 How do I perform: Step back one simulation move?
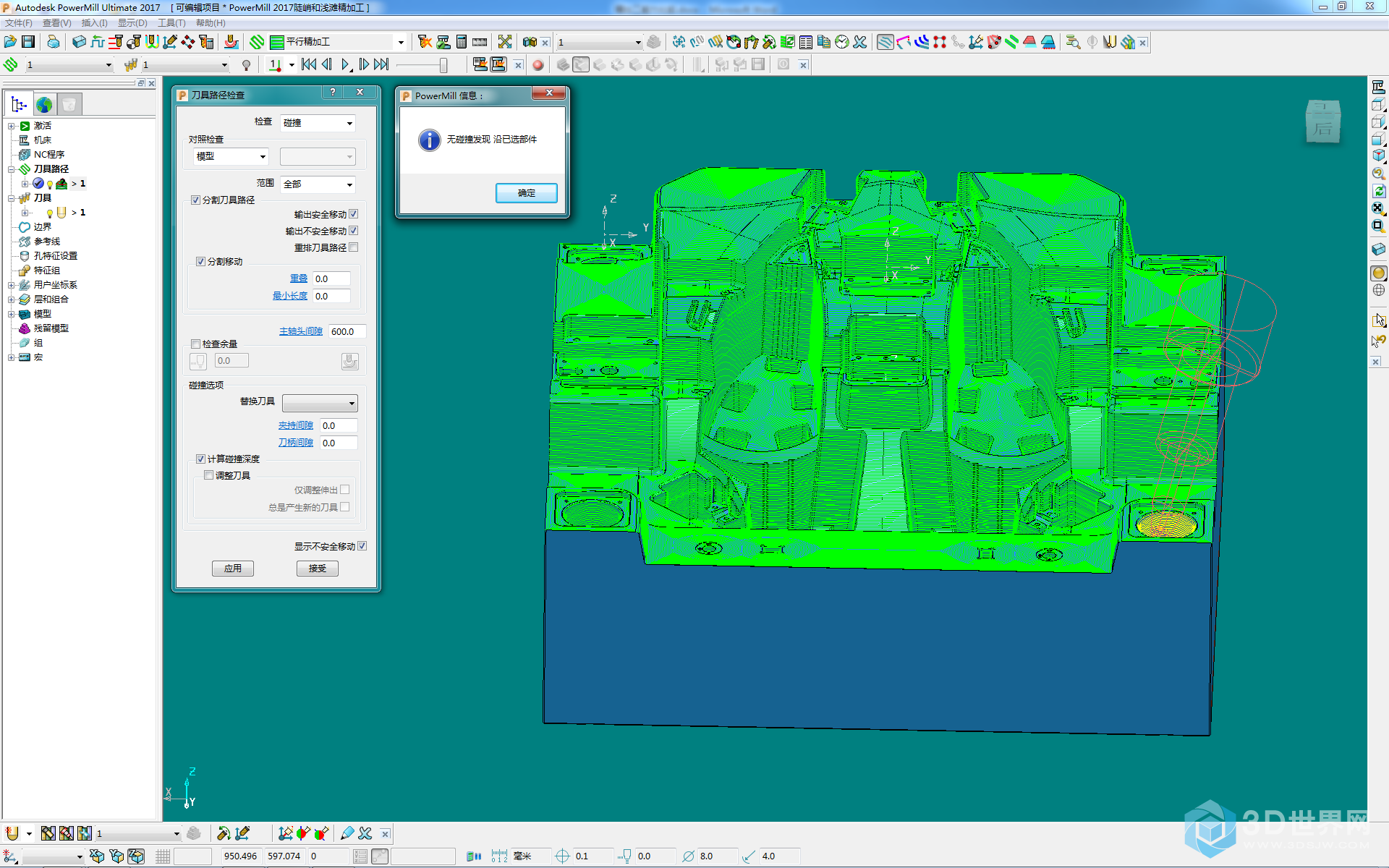click(x=327, y=64)
